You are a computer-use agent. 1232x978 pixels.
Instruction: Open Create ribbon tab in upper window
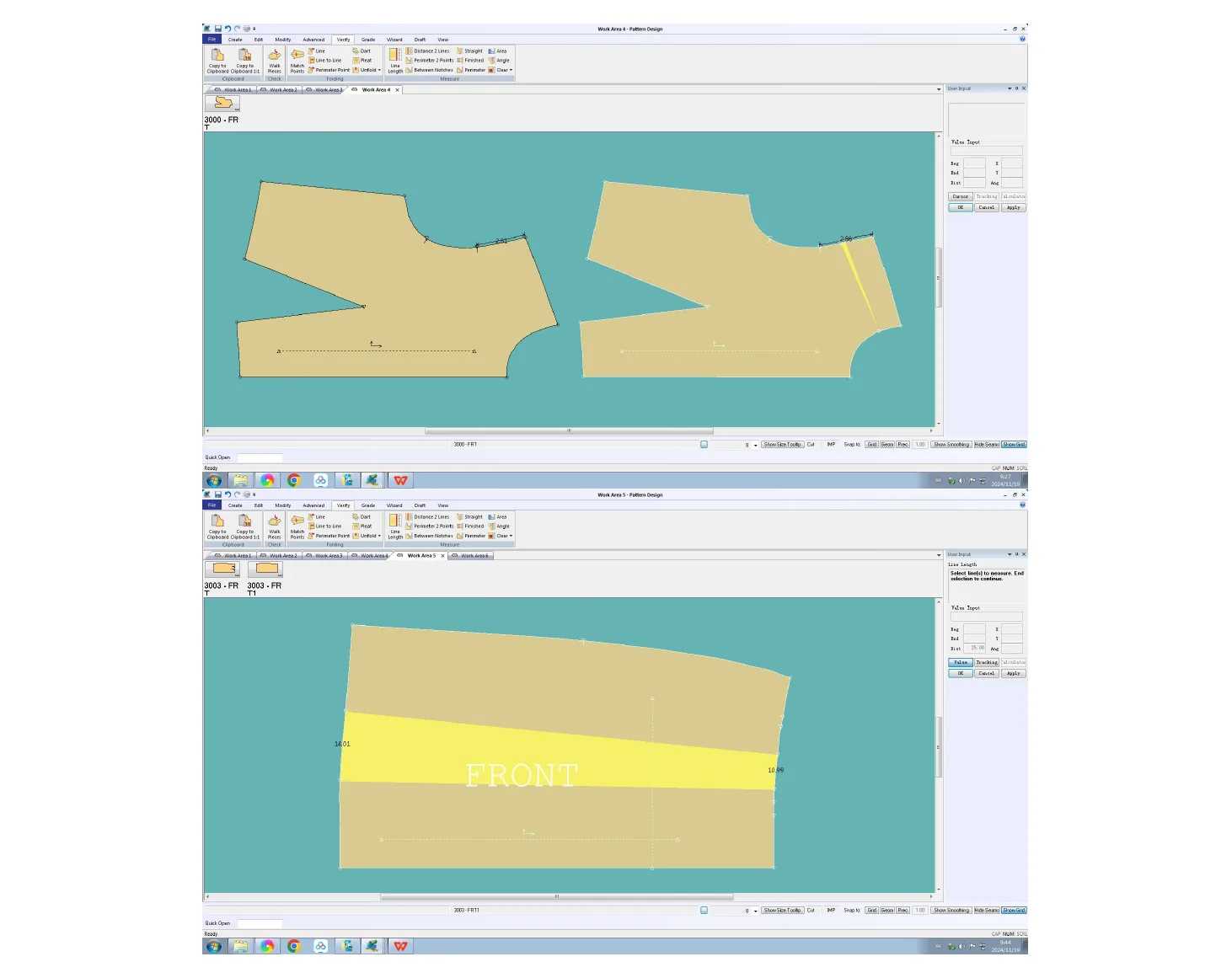pos(235,40)
